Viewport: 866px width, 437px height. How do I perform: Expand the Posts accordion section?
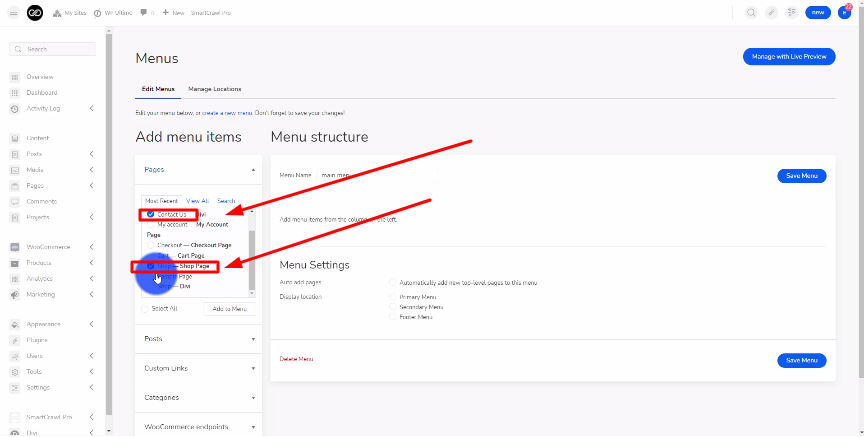(197, 339)
